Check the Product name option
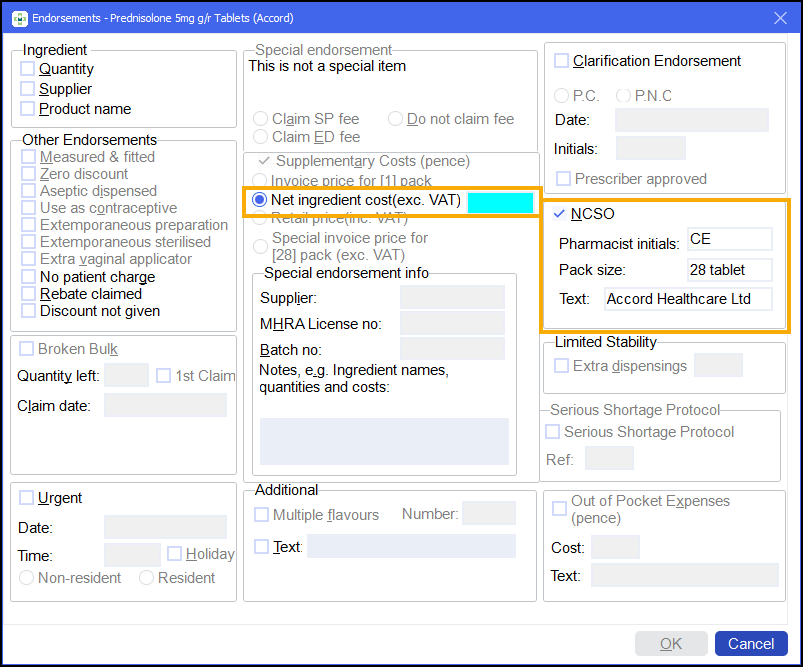This screenshot has width=803, height=667. (x=28, y=109)
